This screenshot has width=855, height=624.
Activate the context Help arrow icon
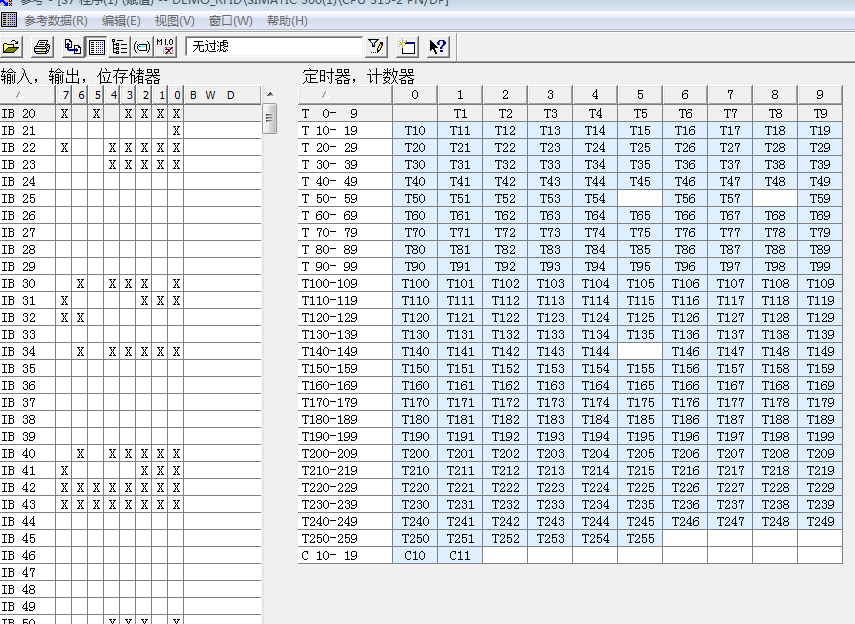(437, 47)
